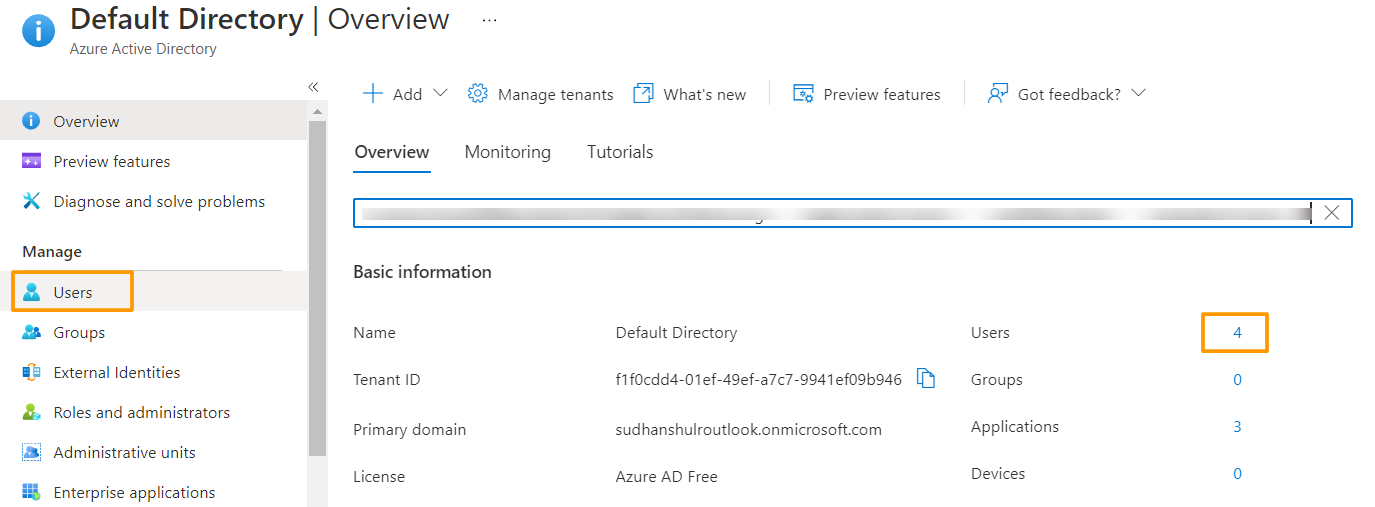1375x507 pixels.
Task: Click the Enterprise applications grid icon
Action: click(x=31, y=492)
